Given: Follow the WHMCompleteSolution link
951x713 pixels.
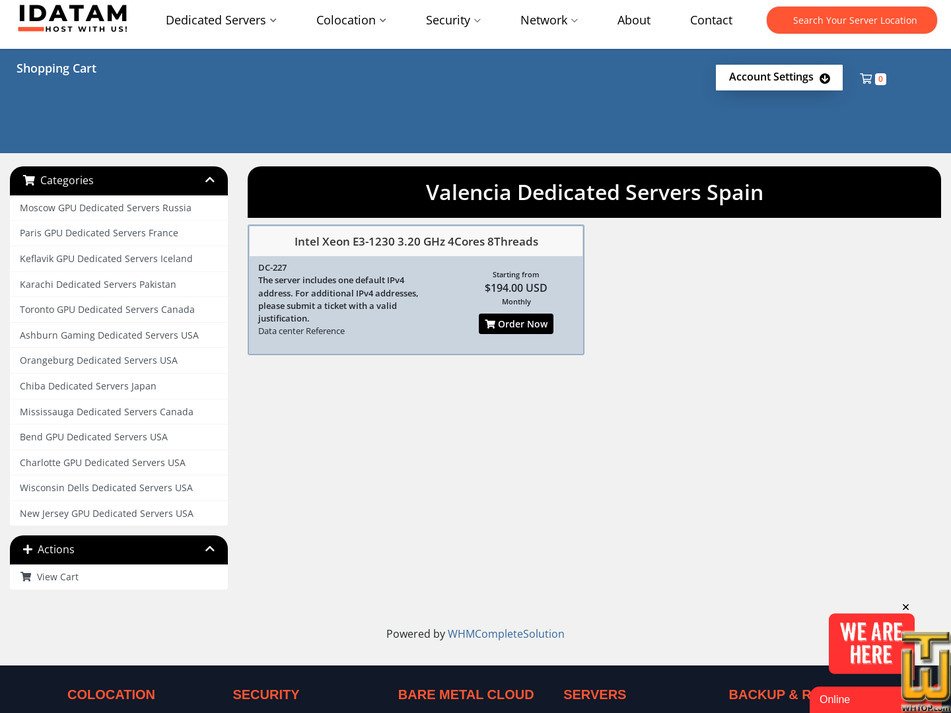Looking at the screenshot, I should coord(506,634).
